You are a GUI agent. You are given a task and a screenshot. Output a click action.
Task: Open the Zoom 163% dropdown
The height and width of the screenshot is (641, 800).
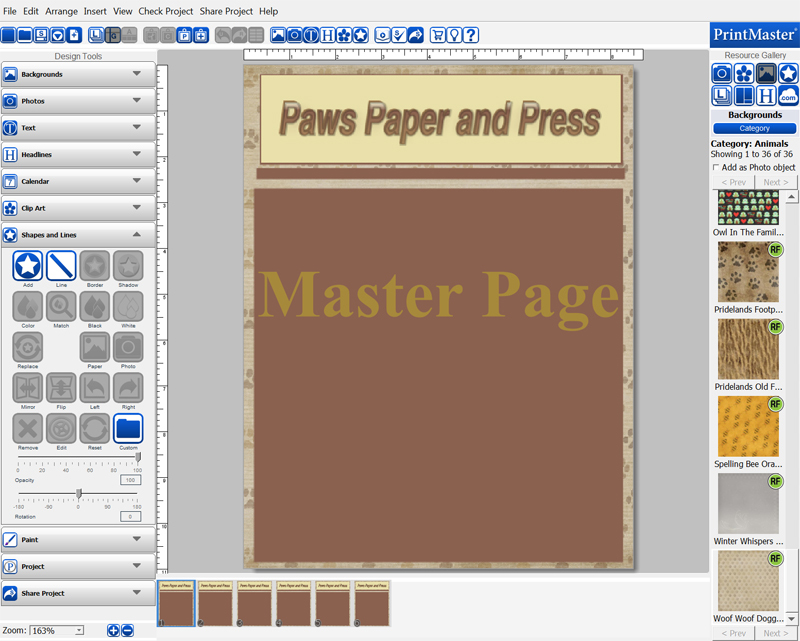pos(79,631)
